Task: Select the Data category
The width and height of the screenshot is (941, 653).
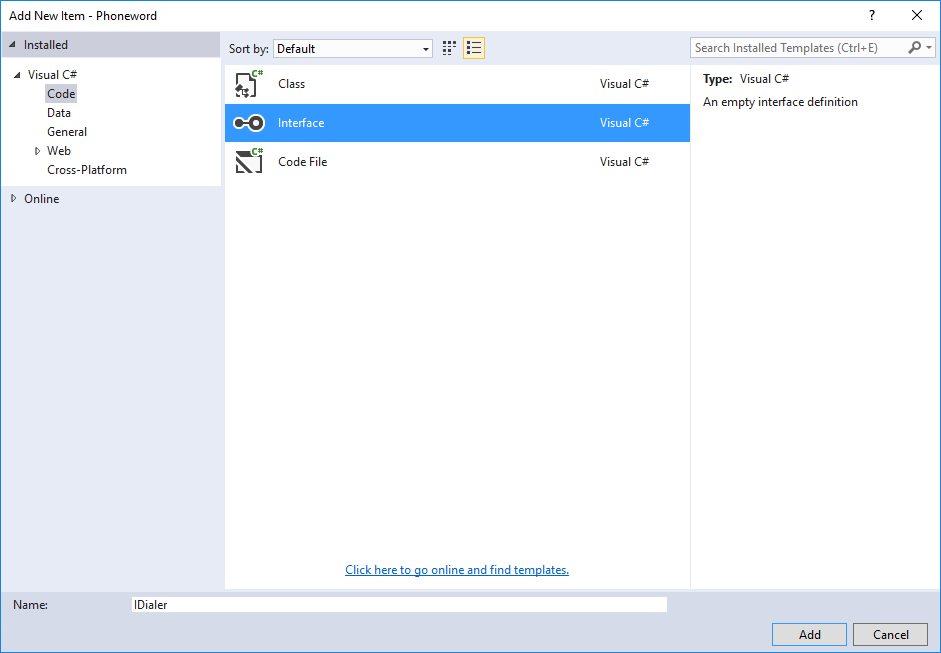Action: point(59,113)
